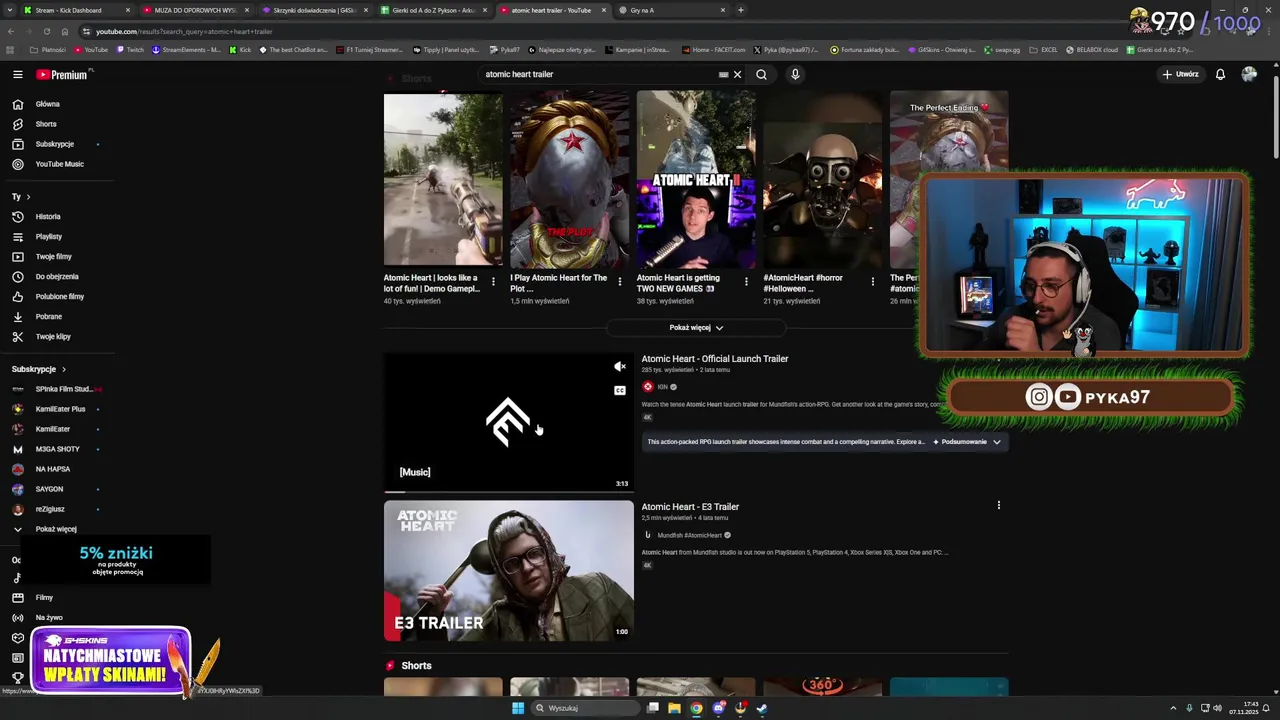Open account avatar menu

1249,74
